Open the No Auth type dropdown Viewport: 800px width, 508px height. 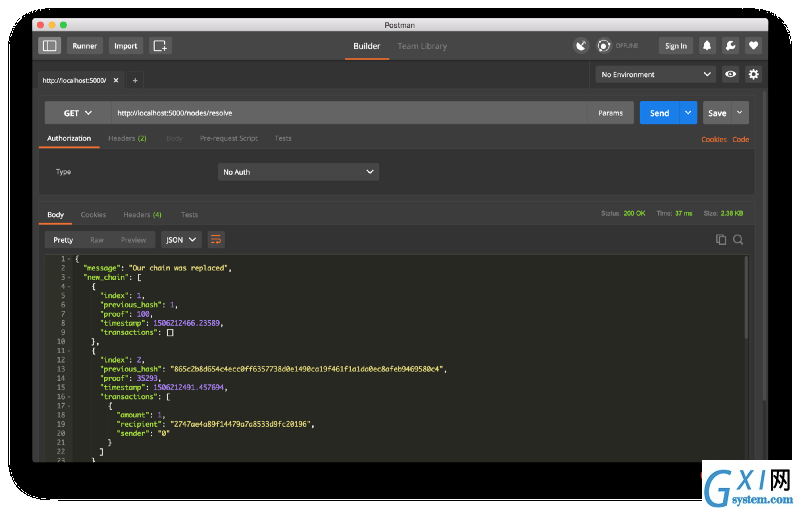pyautogui.click(x=298, y=172)
